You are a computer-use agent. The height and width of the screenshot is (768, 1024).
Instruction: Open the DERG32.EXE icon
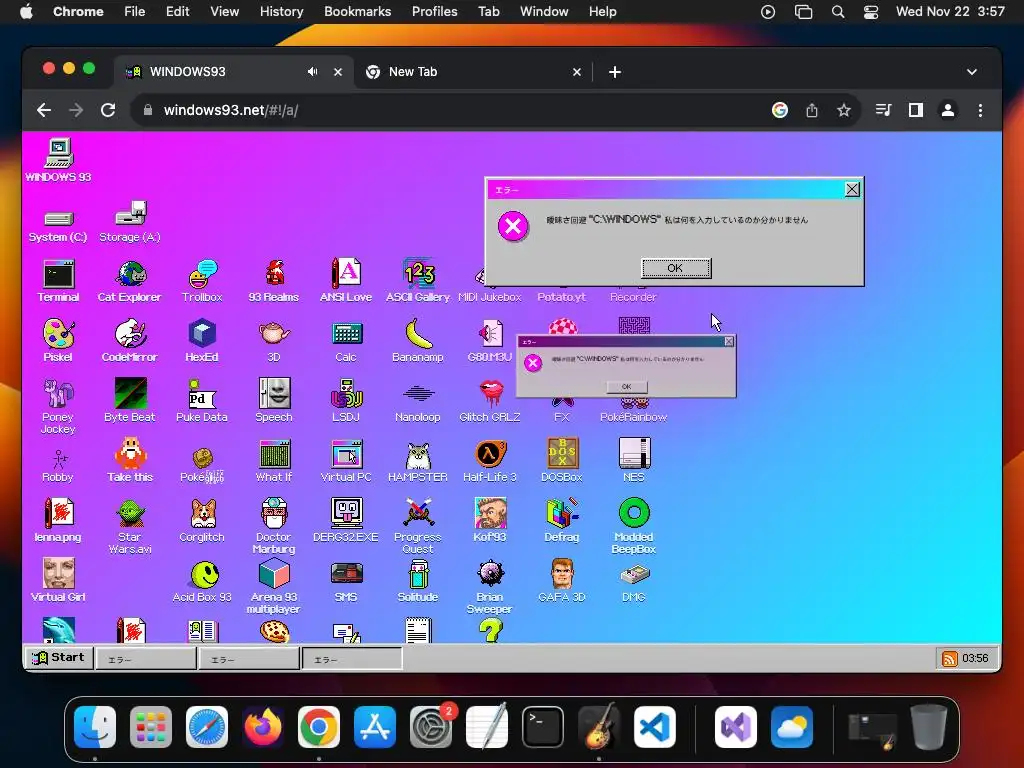[345, 520]
